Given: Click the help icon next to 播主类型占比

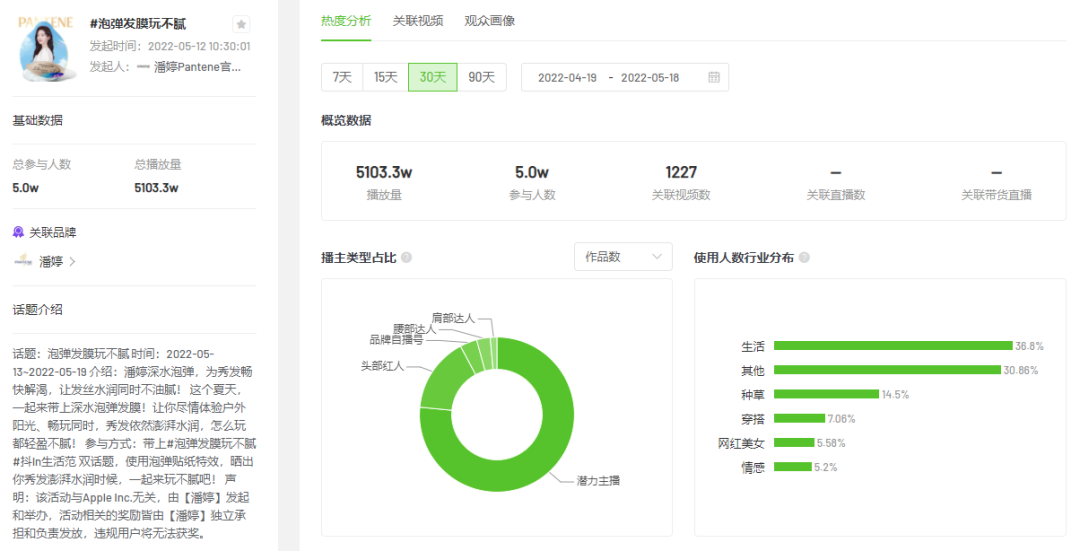Looking at the screenshot, I should tap(406, 258).
